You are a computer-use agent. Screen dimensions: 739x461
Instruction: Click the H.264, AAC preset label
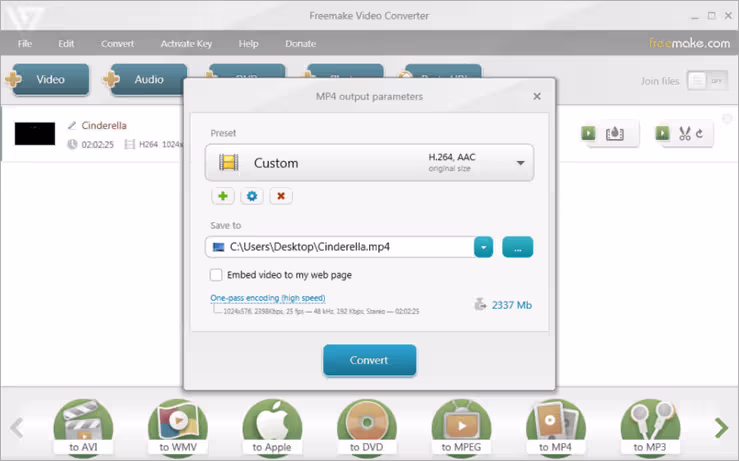point(452,157)
